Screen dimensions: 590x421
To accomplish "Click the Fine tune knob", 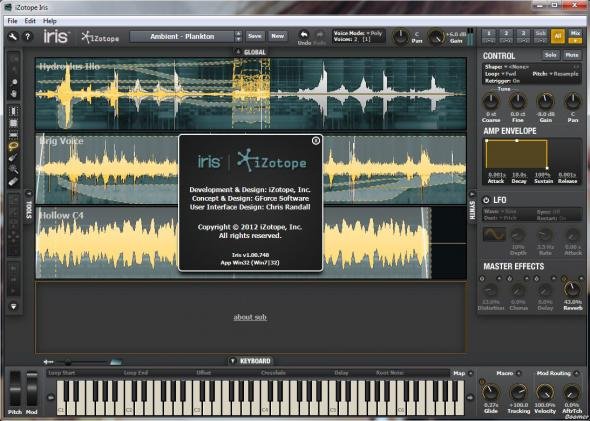I will [518, 101].
